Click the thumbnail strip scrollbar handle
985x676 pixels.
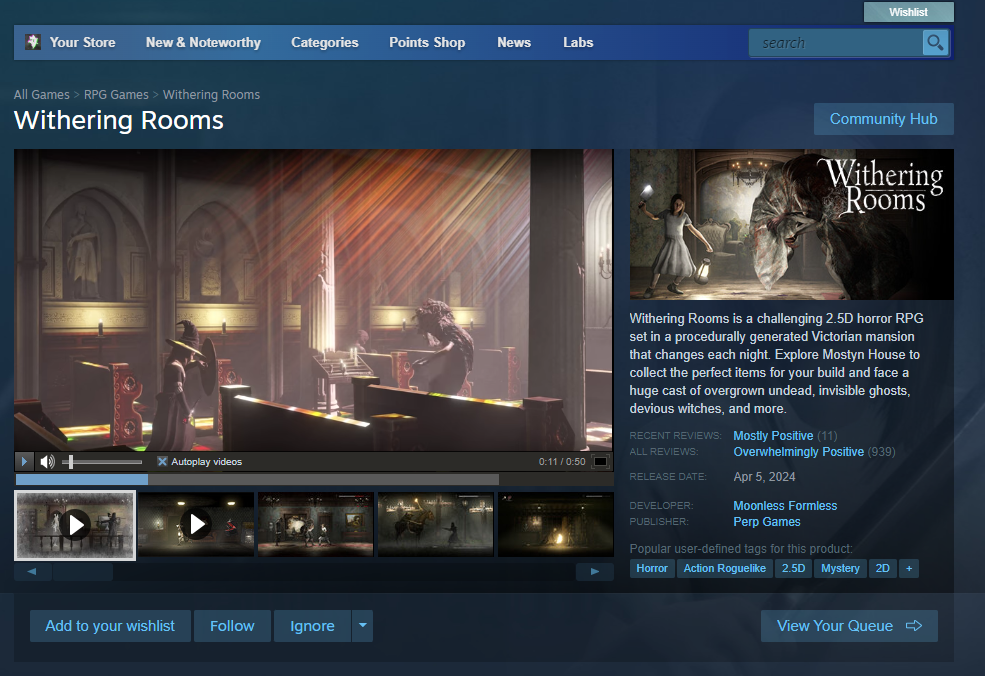(83, 571)
